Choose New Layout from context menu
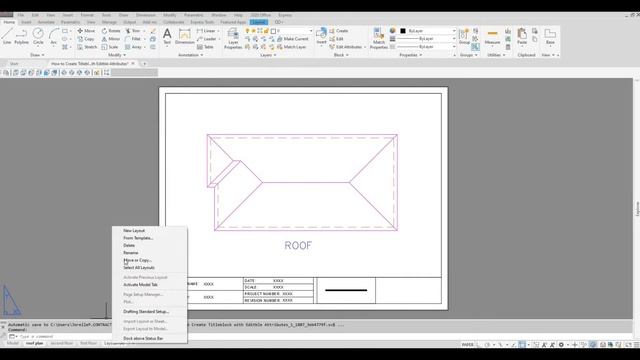The height and width of the screenshot is (360, 640). coord(134,231)
